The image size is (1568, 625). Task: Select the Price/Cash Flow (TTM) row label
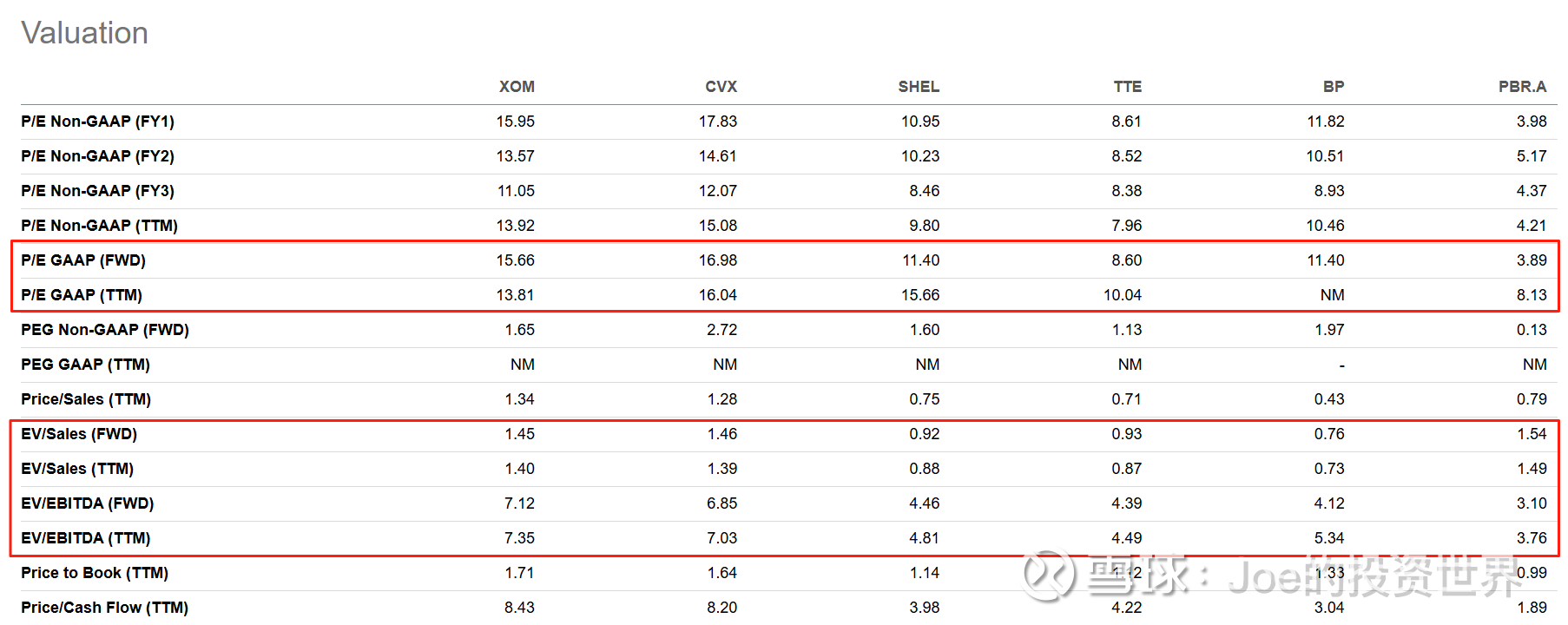tap(104, 608)
